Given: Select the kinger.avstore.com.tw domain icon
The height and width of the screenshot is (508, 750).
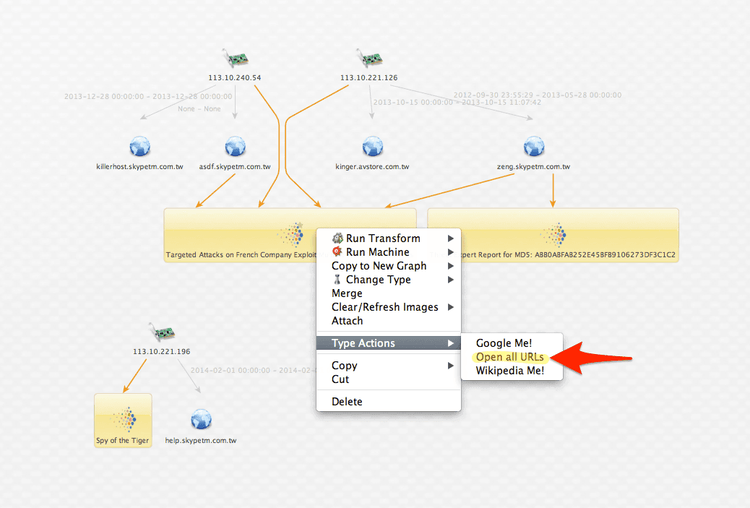Looking at the screenshot, I should 372,147.
